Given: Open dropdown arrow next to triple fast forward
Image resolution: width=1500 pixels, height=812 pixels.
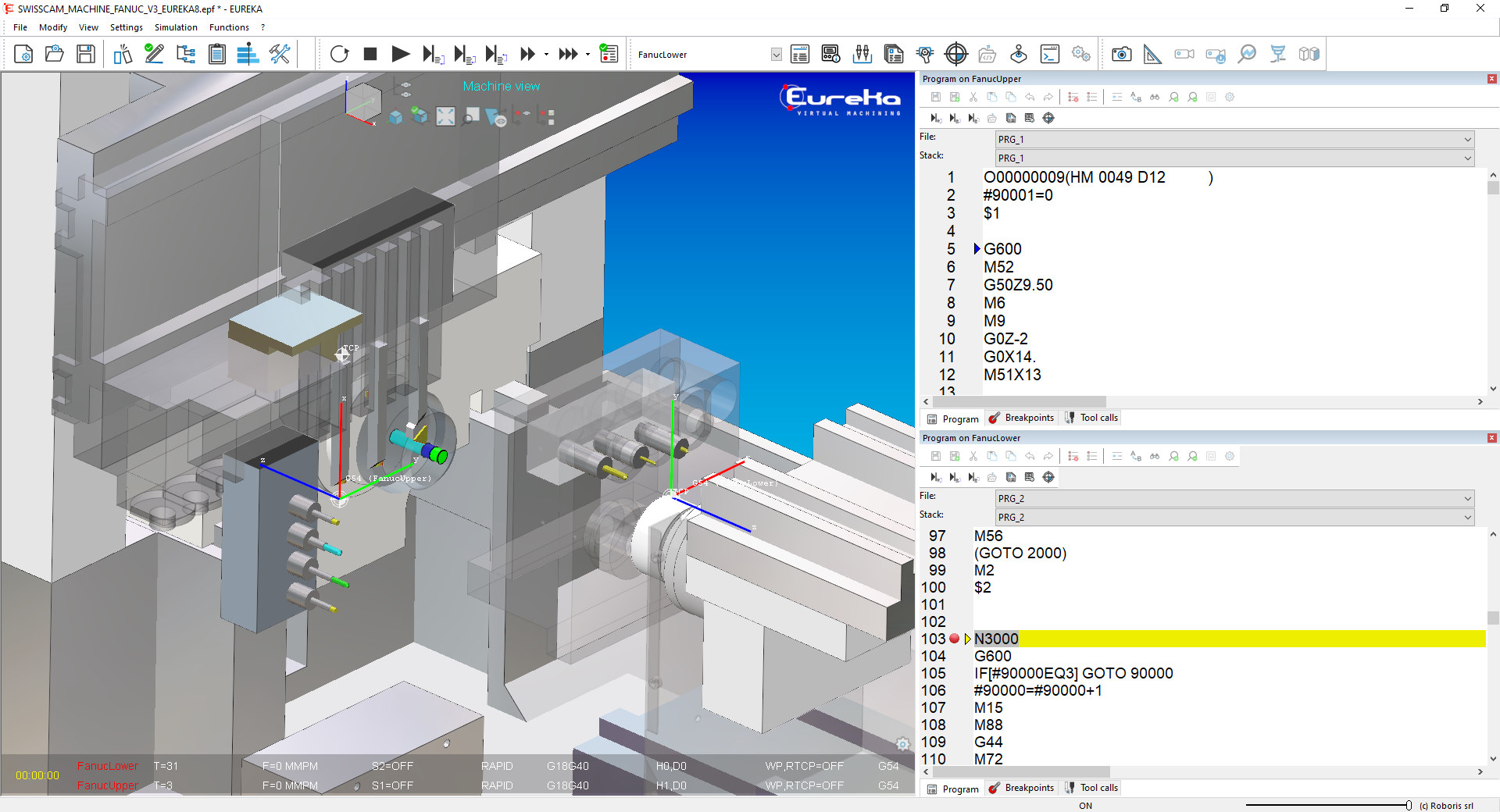Looking at the screenshot, I should click(x=587, y=55).
